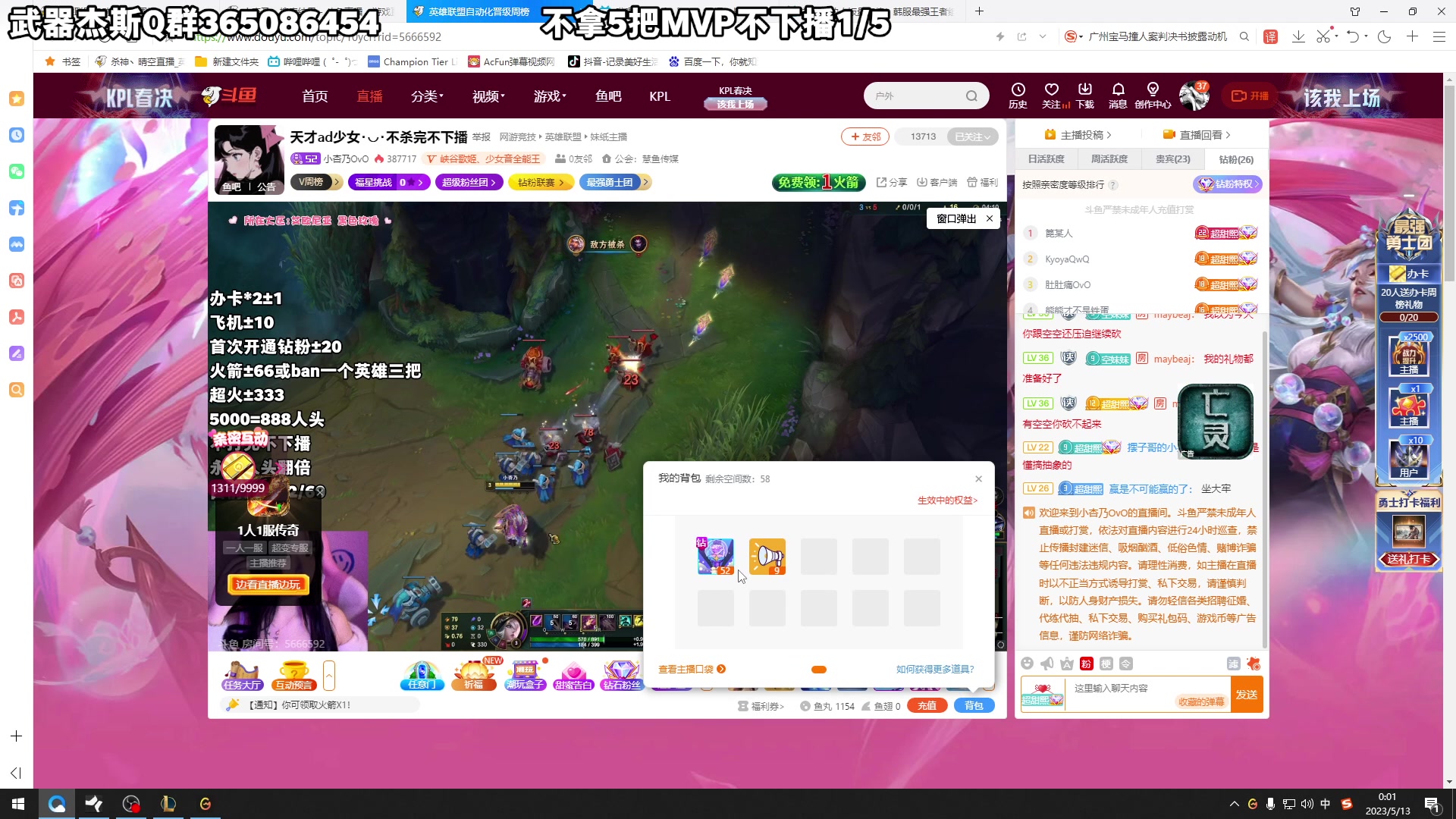Image resolution: width=1456 pixels, height=819 pixels.
Task: Open the 互动预言 trophy icon
Action: coord(294,675)
